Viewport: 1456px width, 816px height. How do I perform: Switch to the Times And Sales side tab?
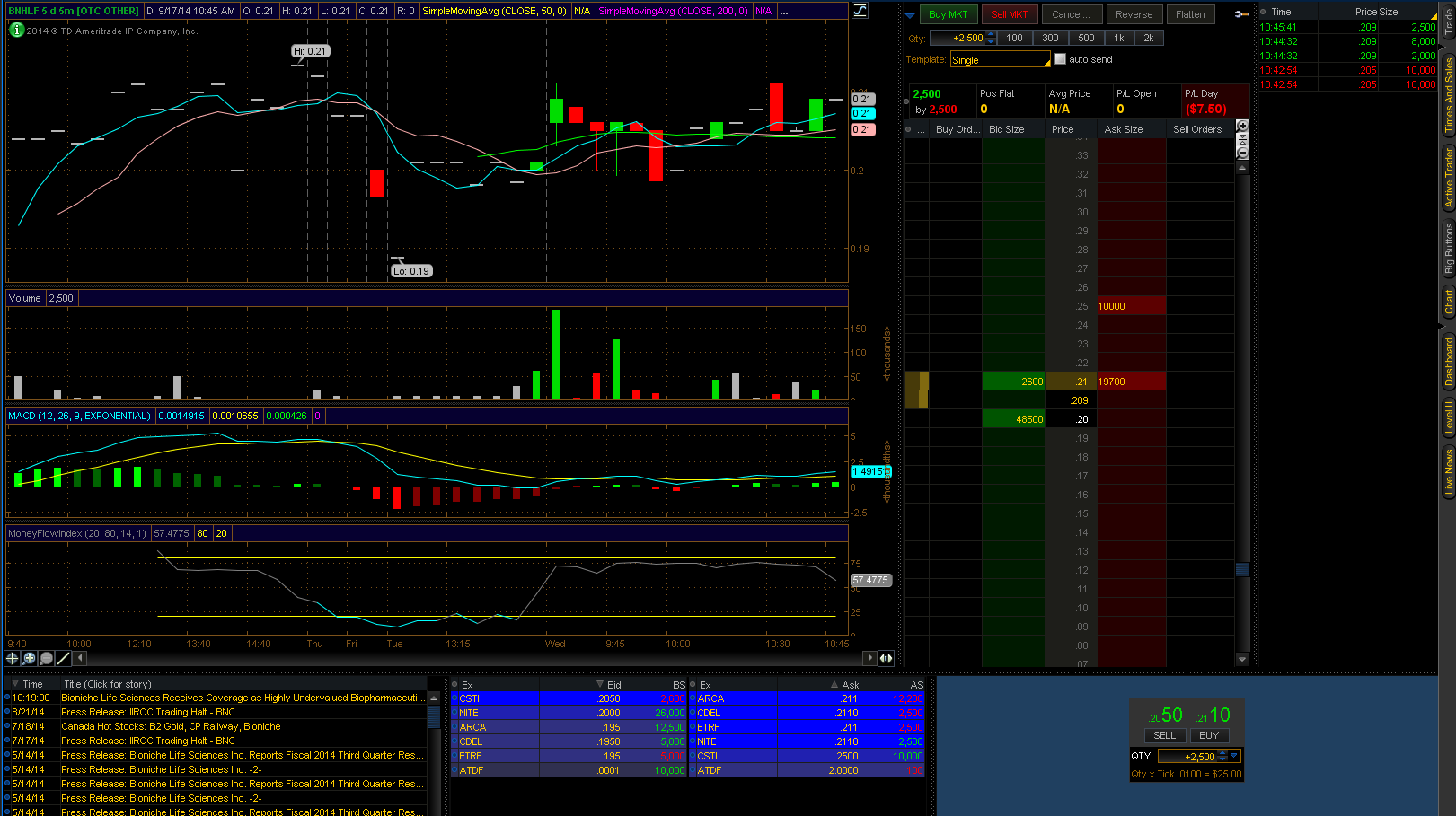[x=1448, y=95]
